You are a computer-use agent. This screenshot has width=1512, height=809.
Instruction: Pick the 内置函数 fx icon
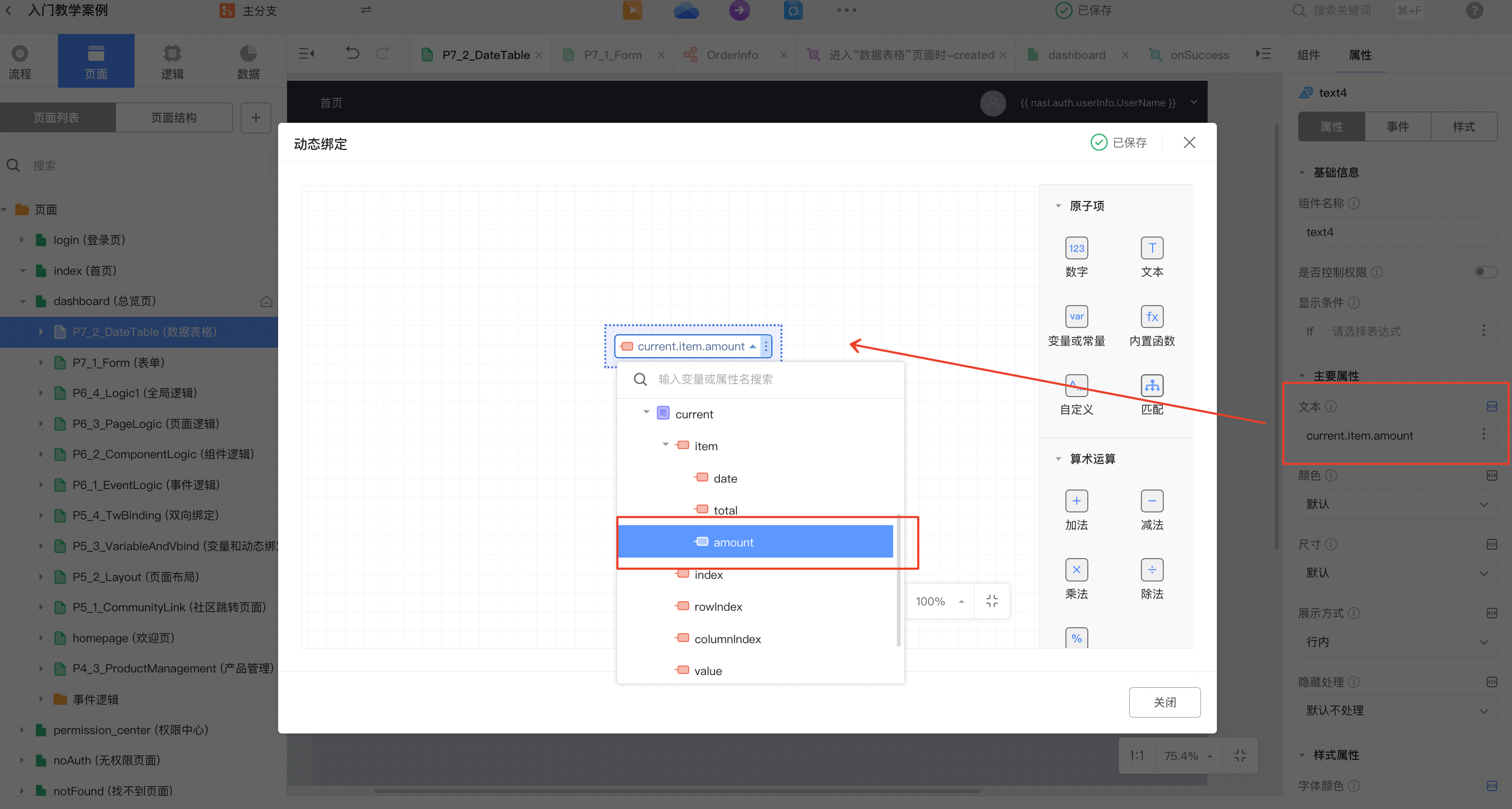pyautogui.click(x=1152, y=316)
